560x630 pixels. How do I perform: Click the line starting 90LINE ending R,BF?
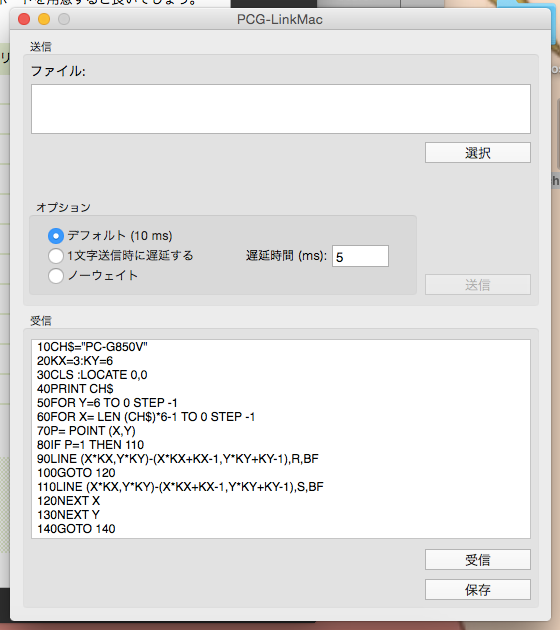178,459
